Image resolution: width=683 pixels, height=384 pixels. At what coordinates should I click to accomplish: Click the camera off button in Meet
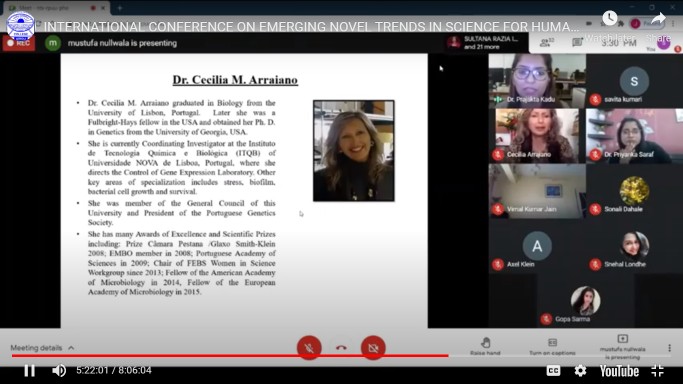pos(373,347)
